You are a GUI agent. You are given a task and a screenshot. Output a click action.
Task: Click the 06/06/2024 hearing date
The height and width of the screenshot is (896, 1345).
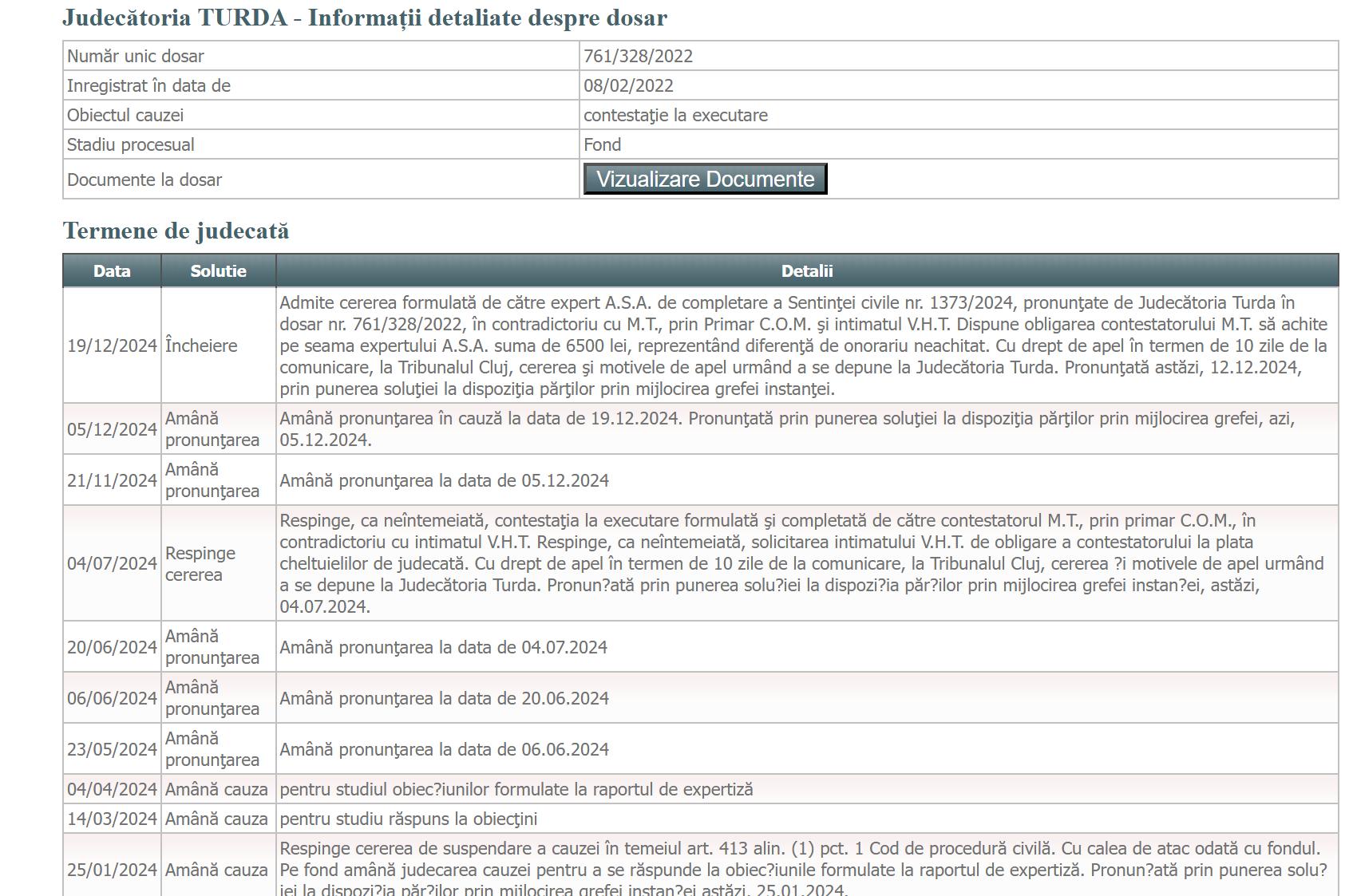click(x=112, y=698)
